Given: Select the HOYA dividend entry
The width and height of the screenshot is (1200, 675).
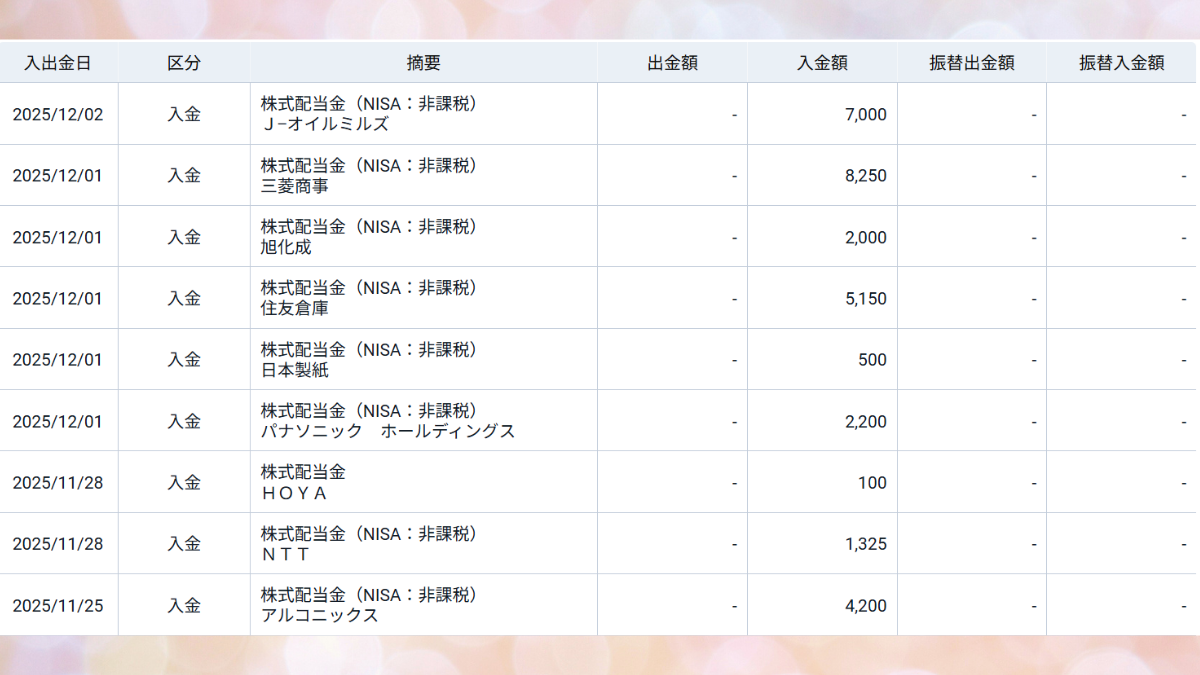Looking at the screenshot, I should 294,493.
